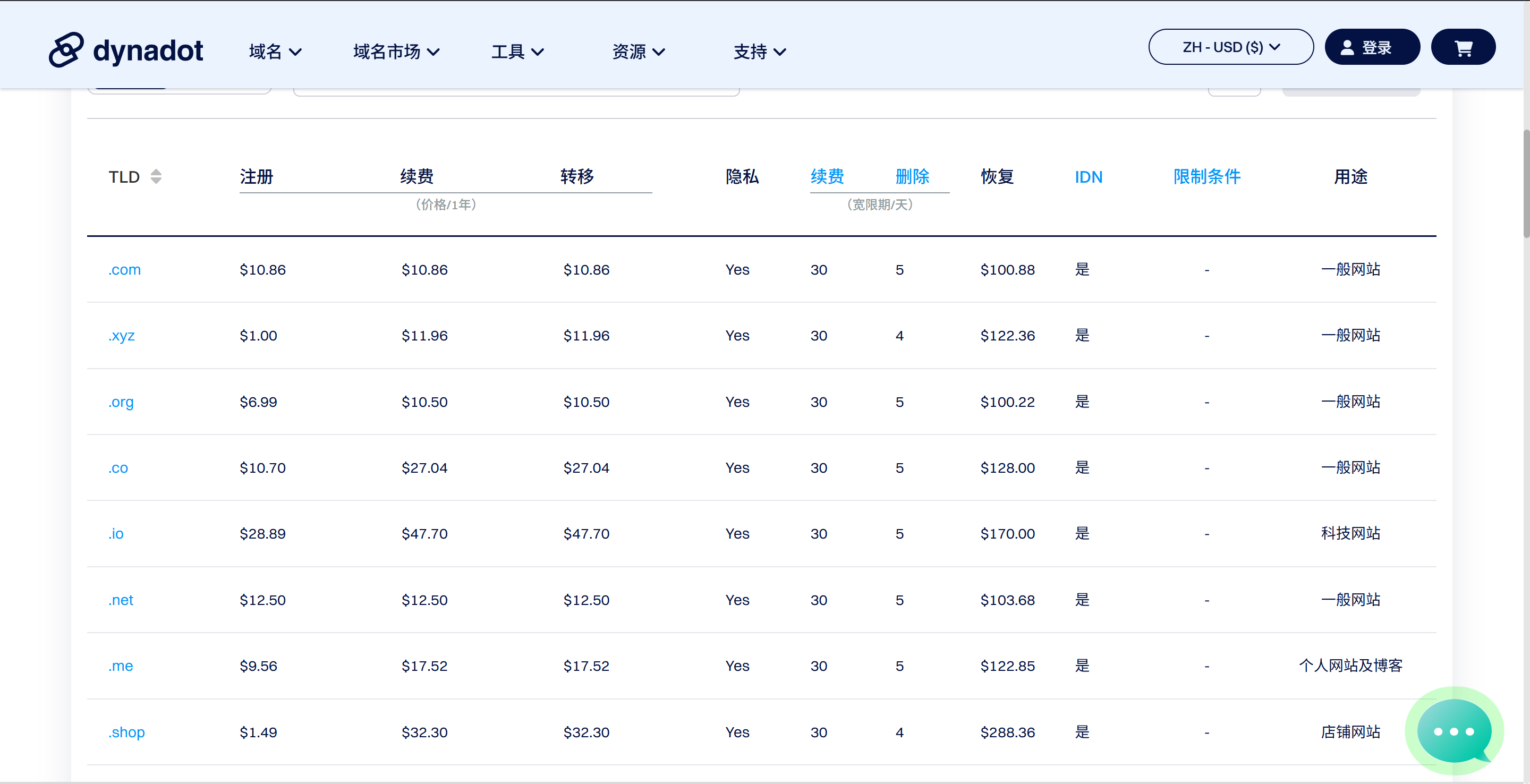The width and height of the screenshot is (1530, 784).
Task: Sort pricing table by 删除 column
Action: click(x=912, y=176)
